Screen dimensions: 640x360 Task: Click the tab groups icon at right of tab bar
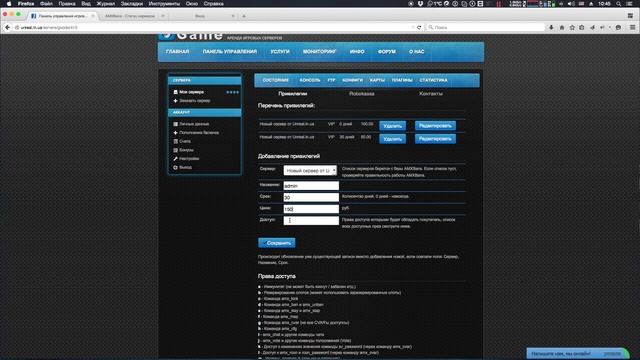tap(630, 16)
